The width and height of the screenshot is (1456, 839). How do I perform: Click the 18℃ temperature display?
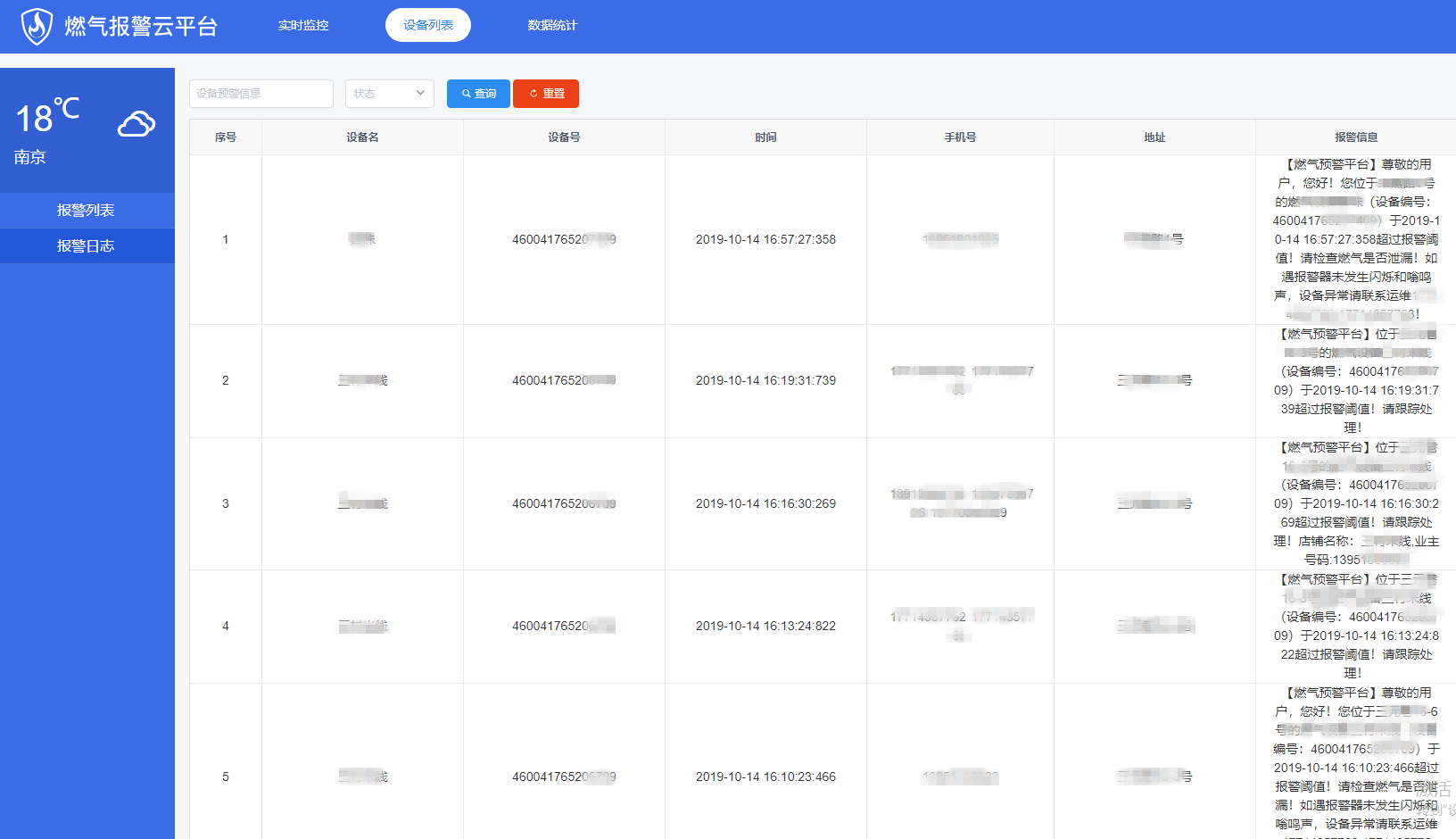(x=47, y=116)
